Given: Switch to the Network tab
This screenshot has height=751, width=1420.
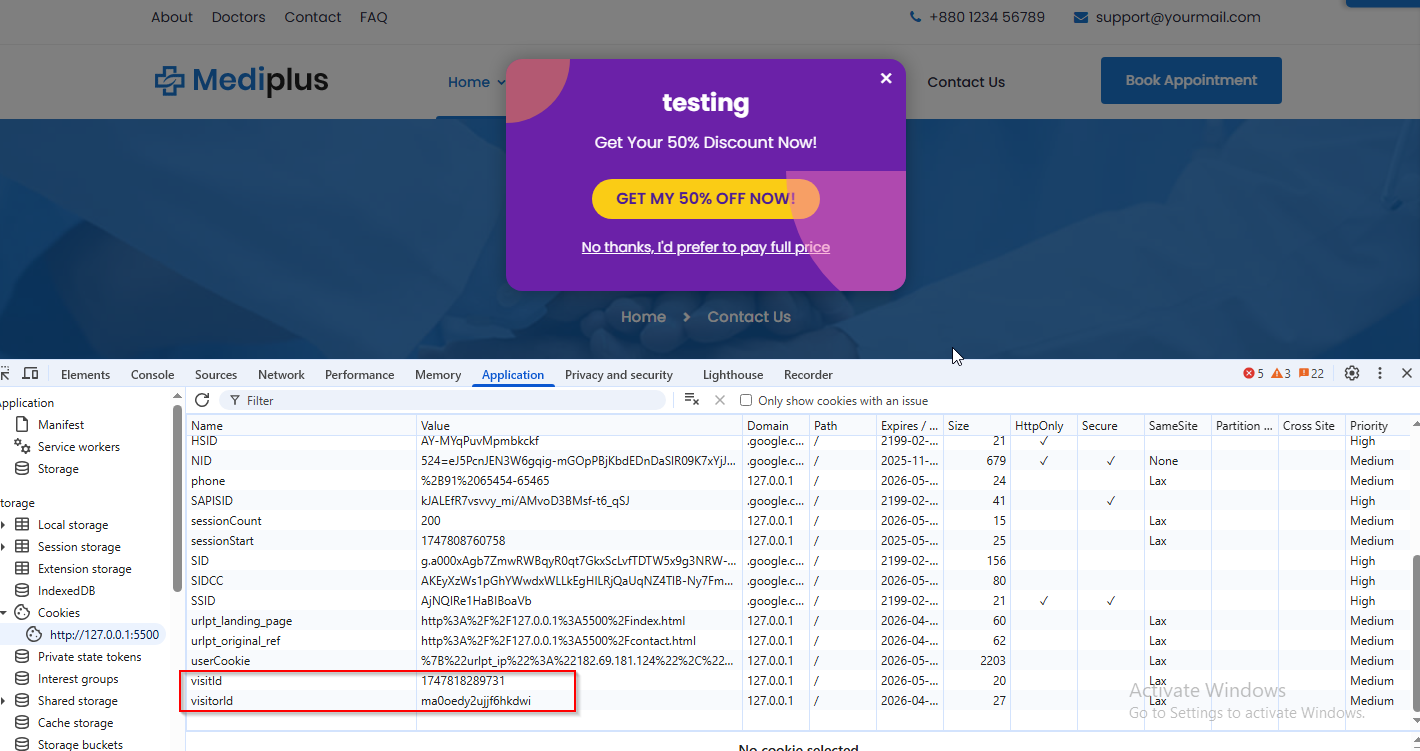Looking at the screenshot, I should pos(281,375).
